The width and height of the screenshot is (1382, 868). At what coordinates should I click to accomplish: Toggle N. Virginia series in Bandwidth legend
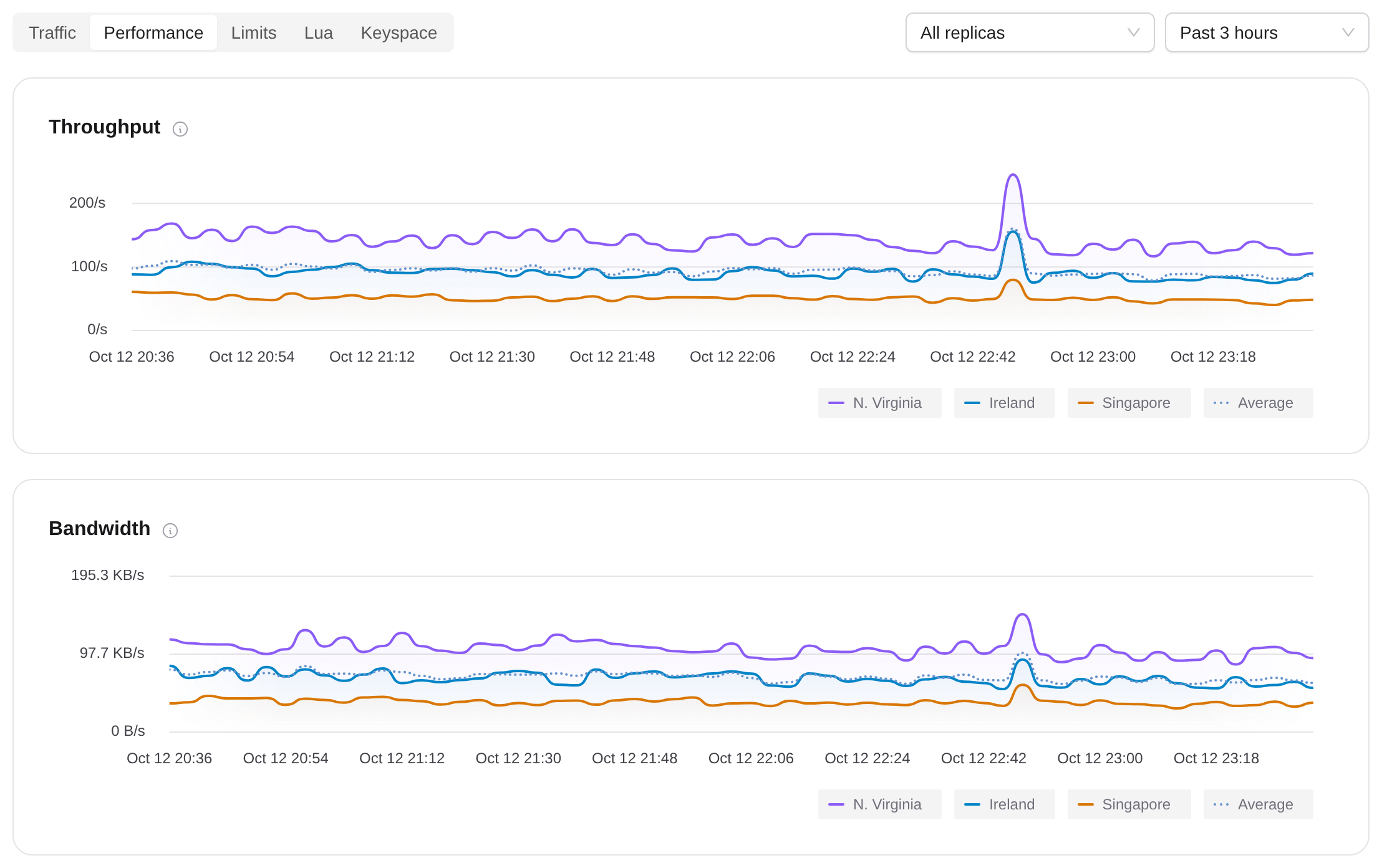pyautogui.click(x=879, y=804)
